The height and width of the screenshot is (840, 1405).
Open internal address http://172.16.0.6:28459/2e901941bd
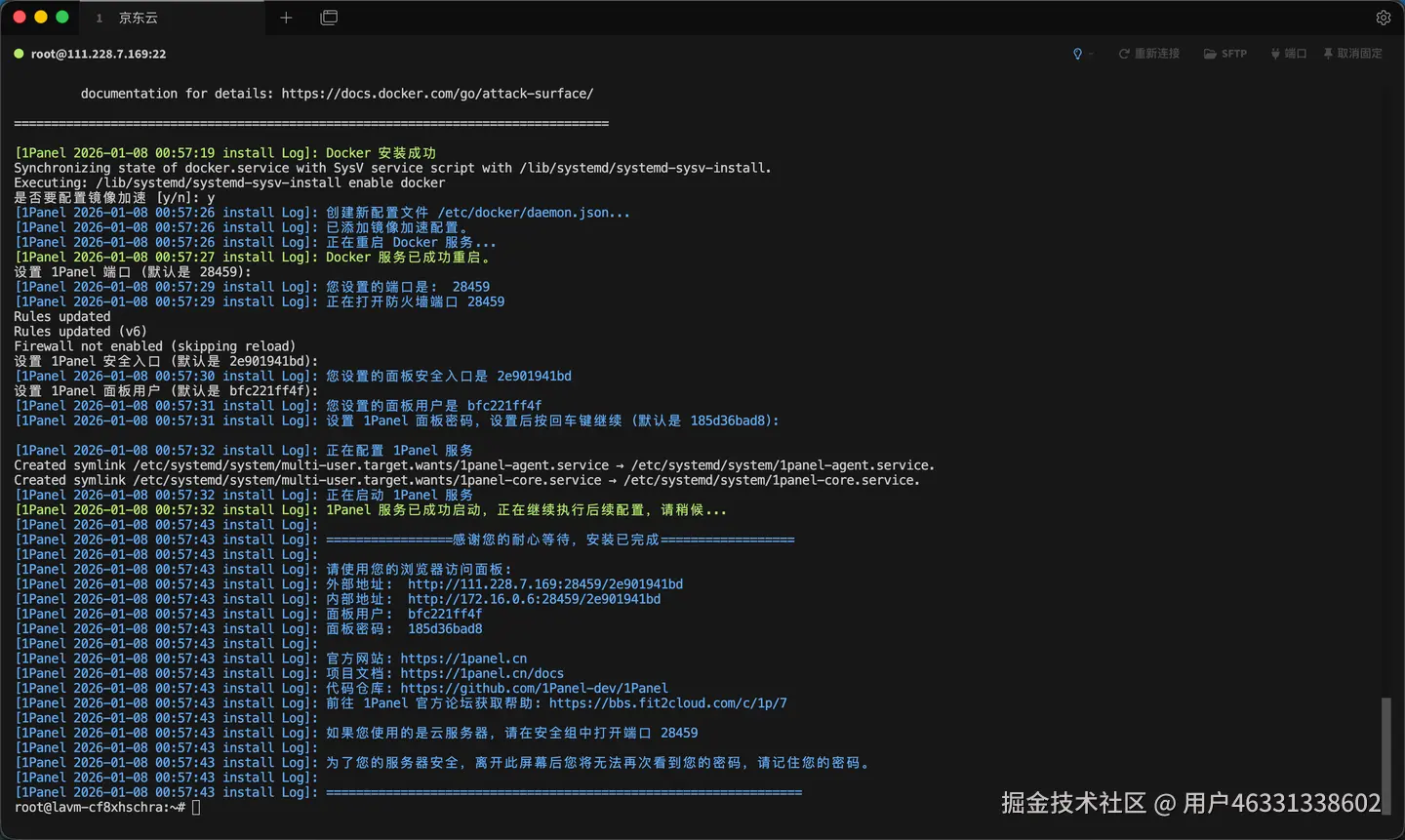(x=534, y=599)
